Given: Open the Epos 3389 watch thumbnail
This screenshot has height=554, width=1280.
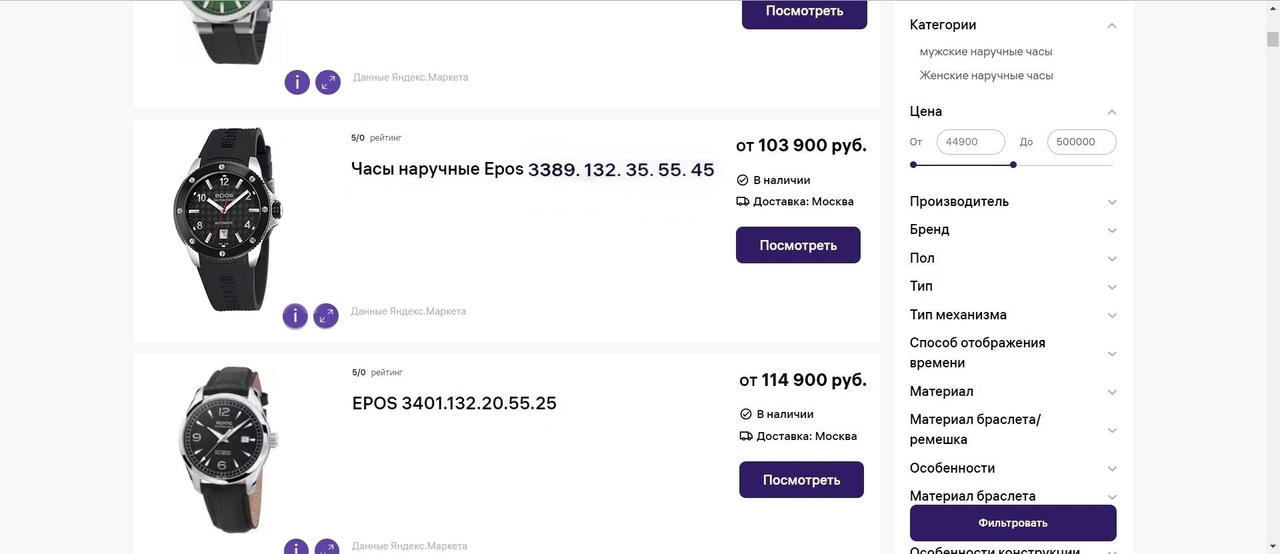Looking at the screenshot, I should [x=228, y=219].
